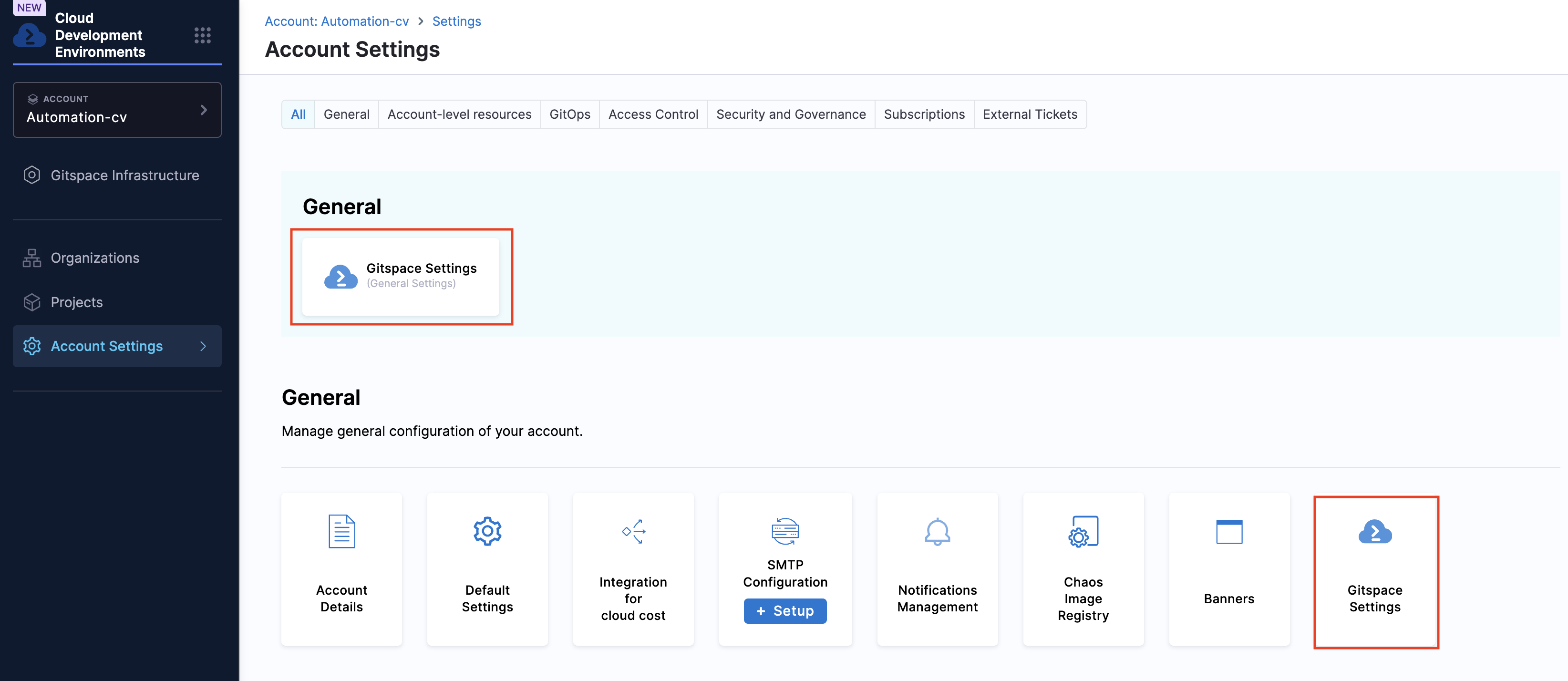Open Gitspace Infrastructure in sidebar

(124, 175)
